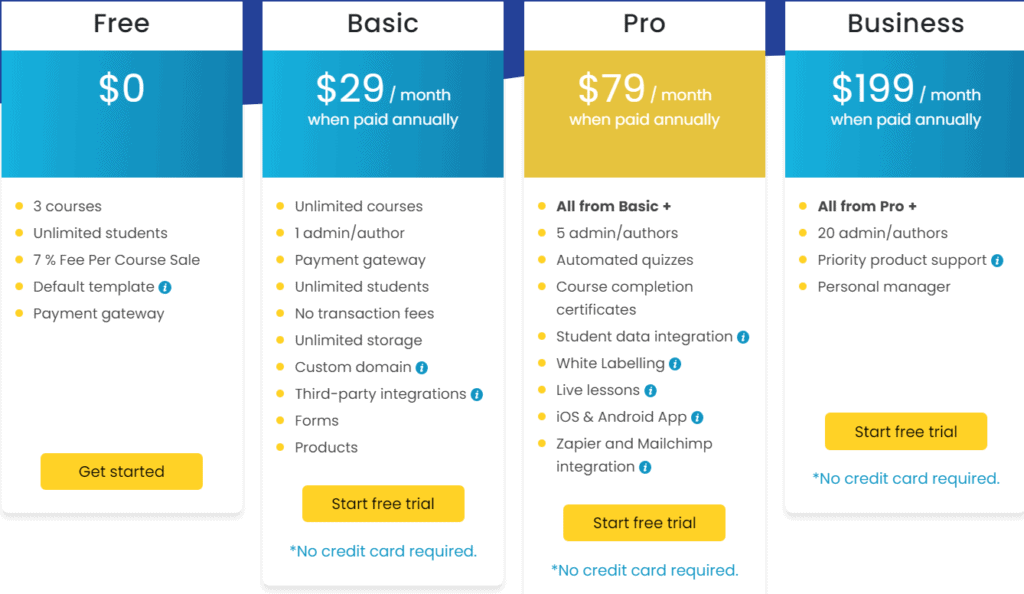This screenshot has width=1024, height=594.
Task: Select the Free plan header
Action: 121,23
